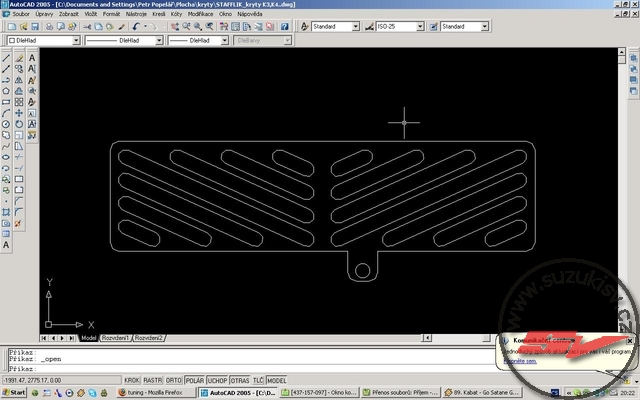This screenshot has height=400, width=640.
Task: Toggle POLÁR tracking
Action: click(195, 380)
